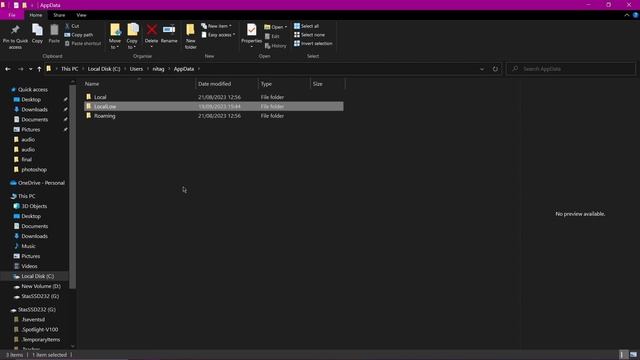Sort by the Size column header
Screen dimensions: 640x360
327,84
